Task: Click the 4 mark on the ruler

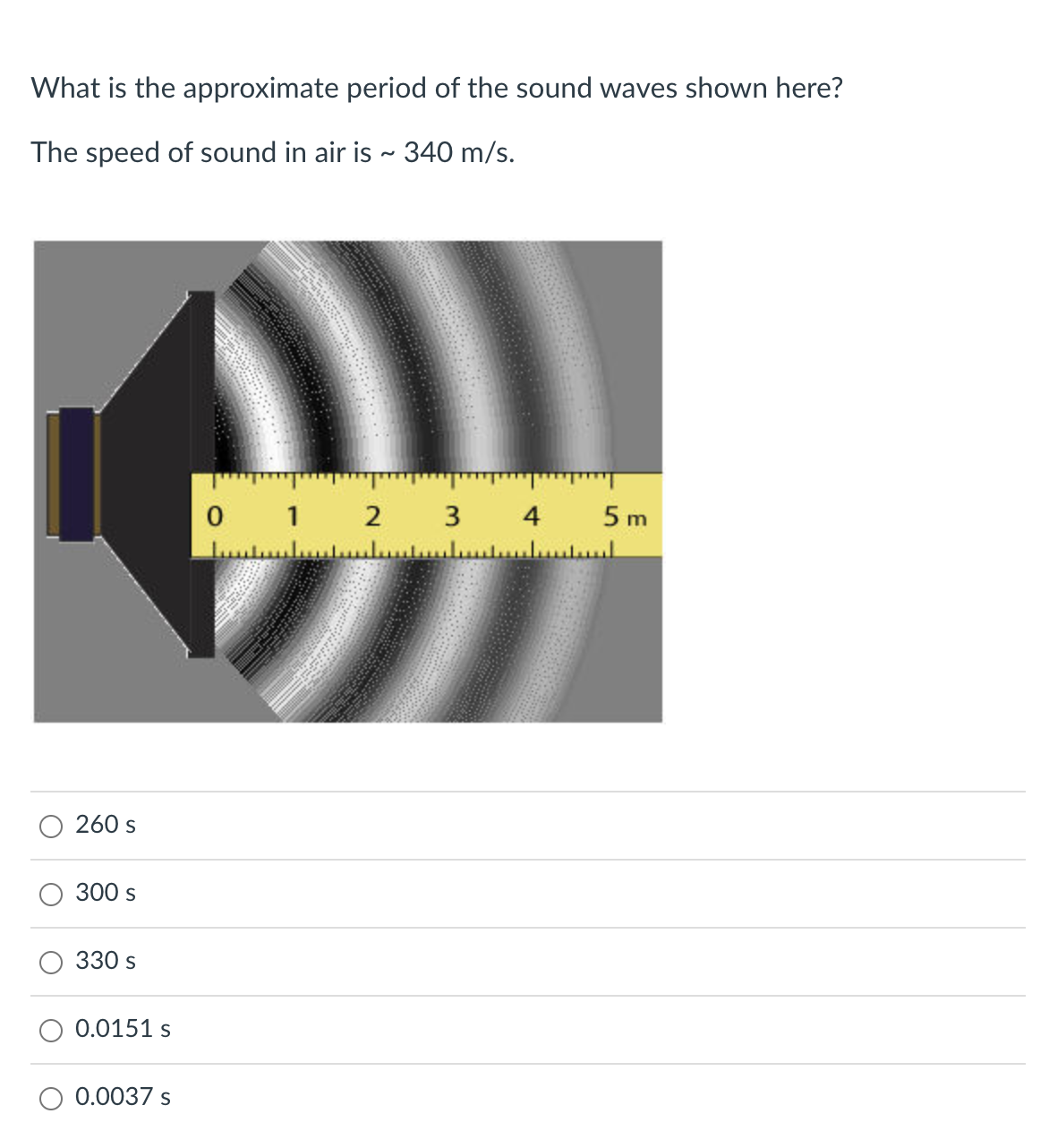Action: coord(532,515)
